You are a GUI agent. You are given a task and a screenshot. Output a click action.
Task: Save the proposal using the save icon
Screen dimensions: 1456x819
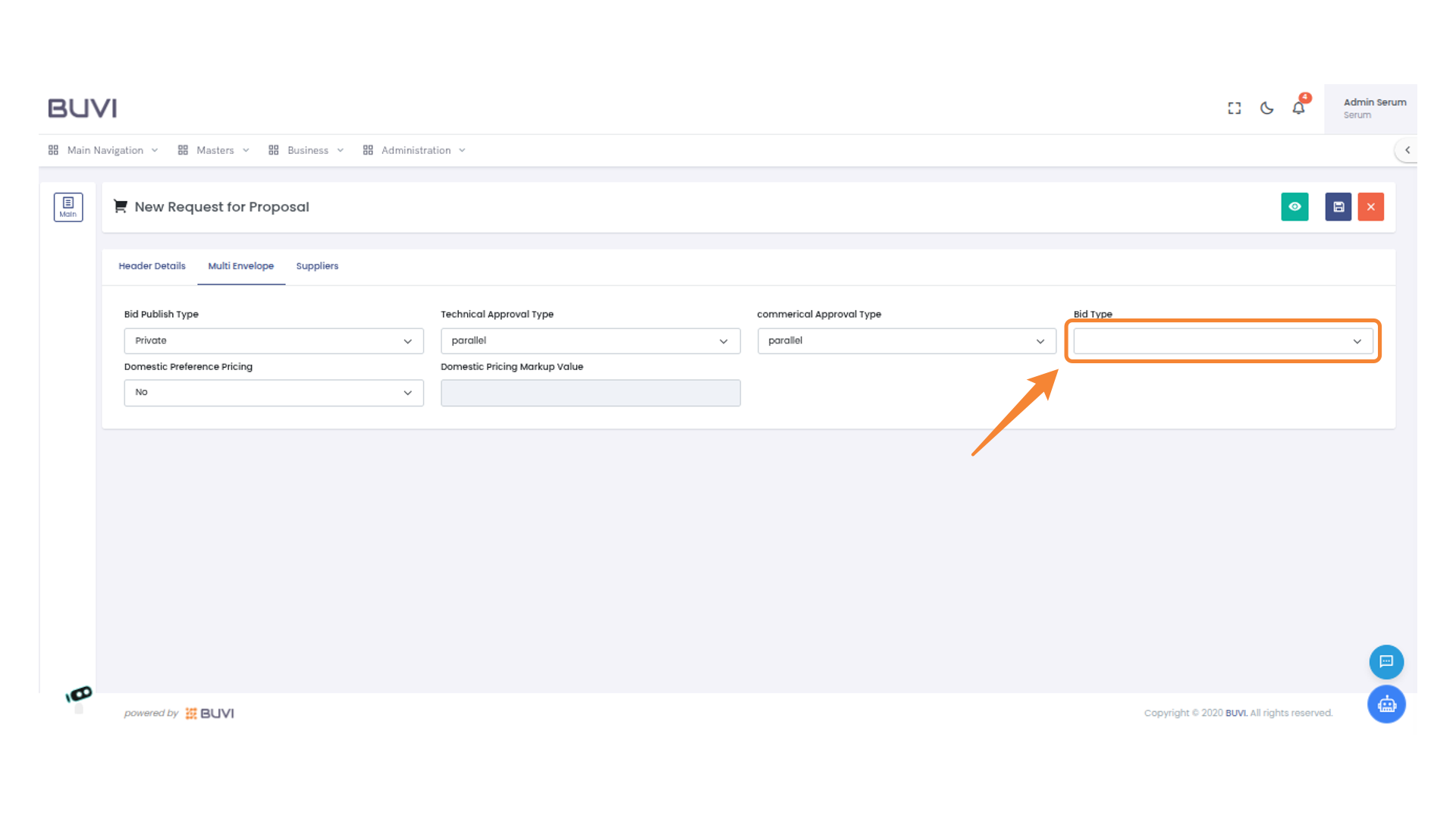point(1338,206)
